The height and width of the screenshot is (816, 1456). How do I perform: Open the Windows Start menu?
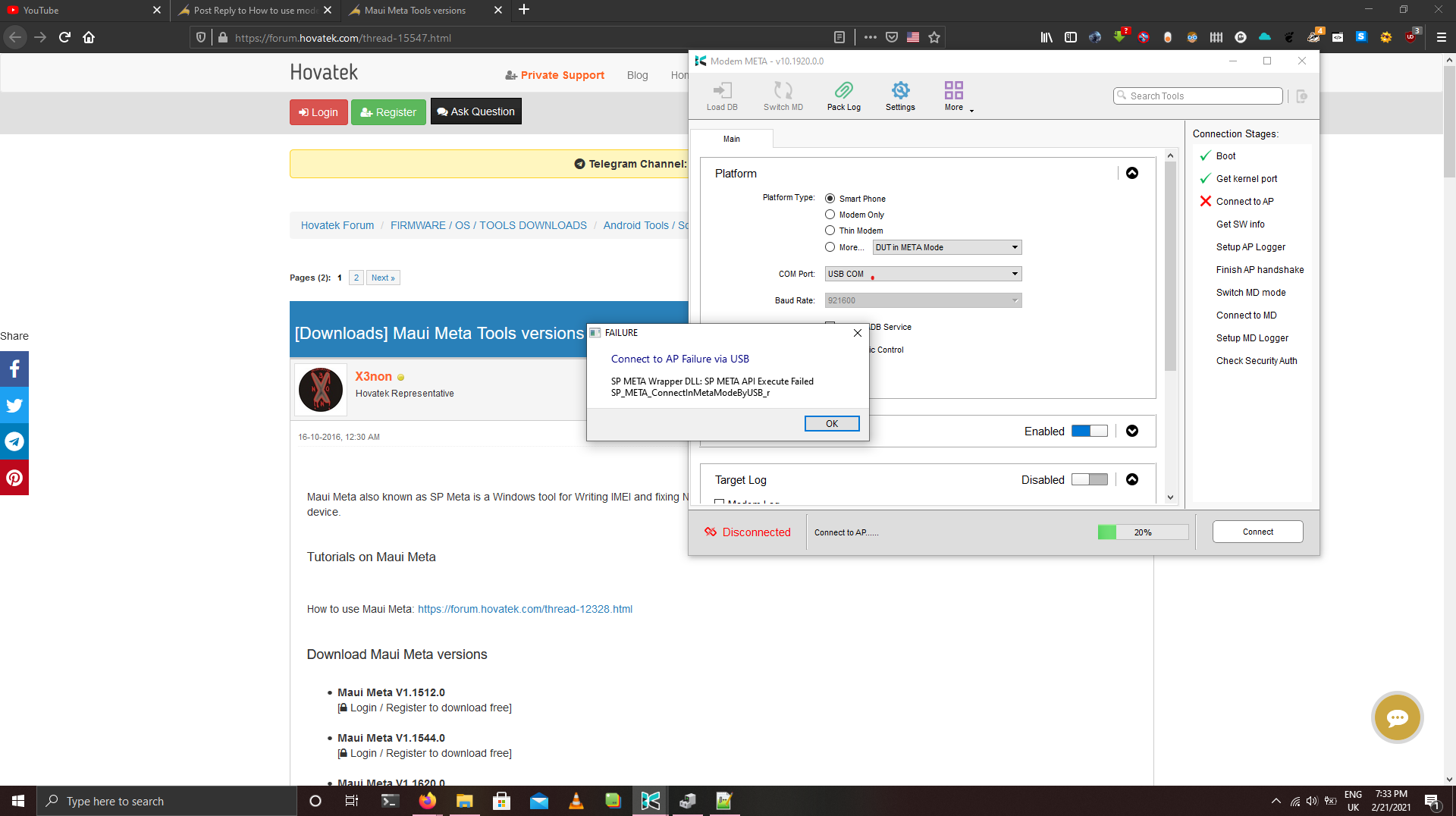click(18, 801)
